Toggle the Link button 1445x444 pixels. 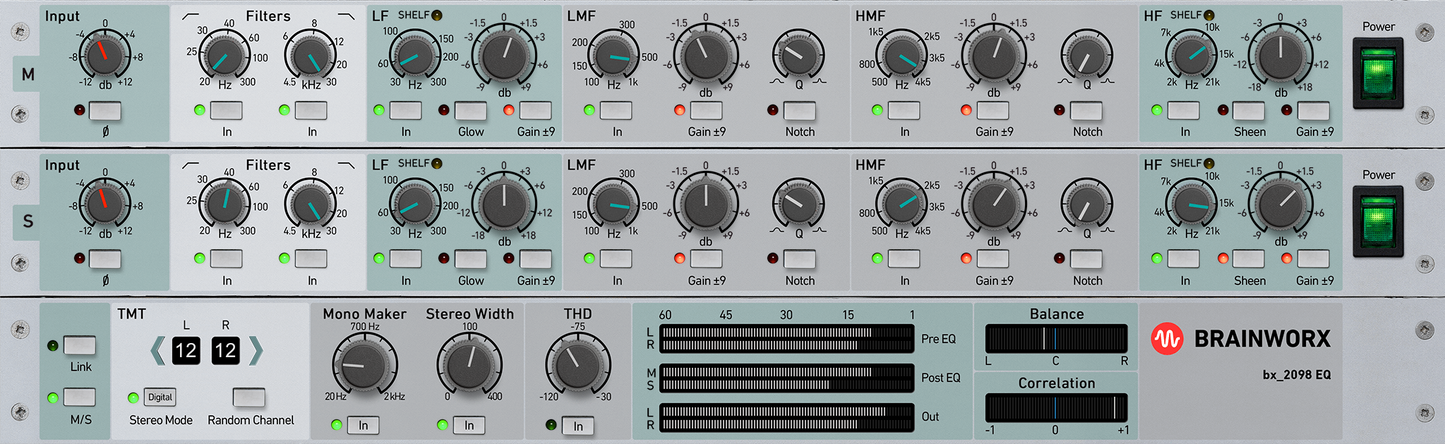tap(79, 346)
